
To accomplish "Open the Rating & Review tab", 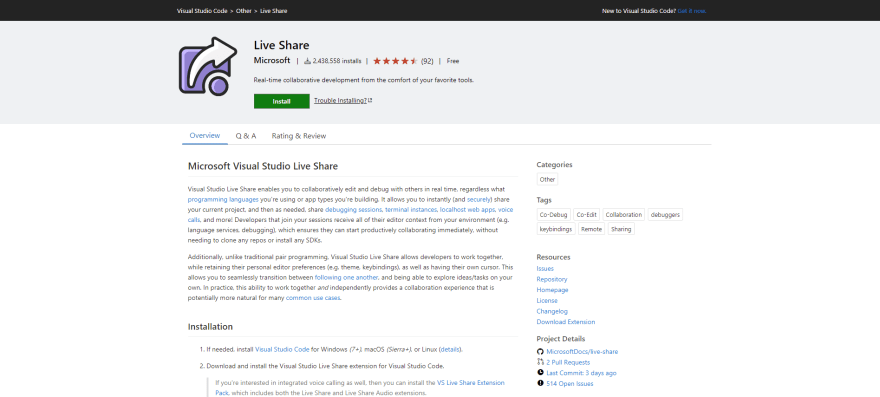I will point(299,136).
